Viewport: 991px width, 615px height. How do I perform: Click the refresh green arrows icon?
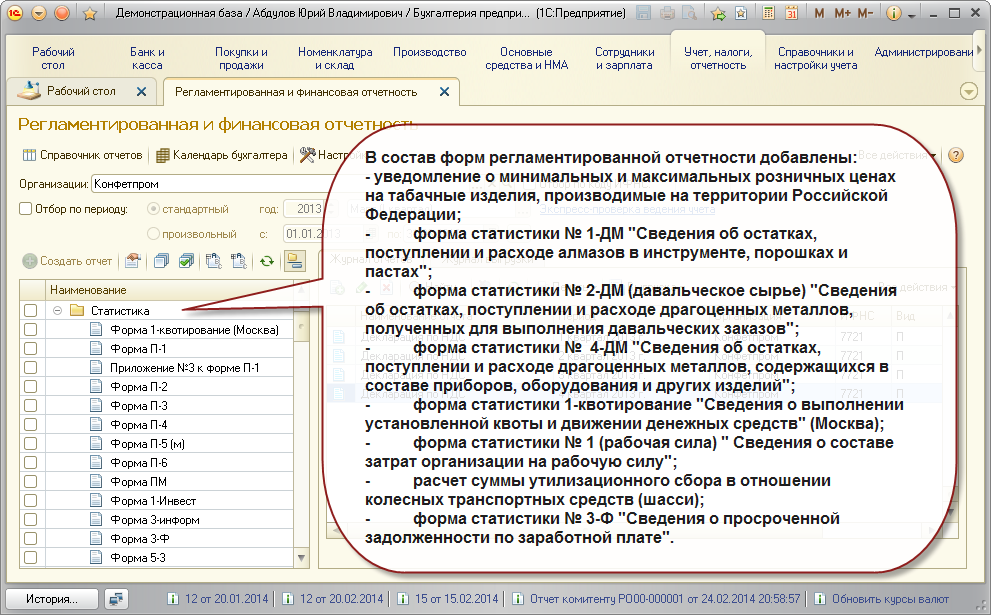[x=266, y=261]
